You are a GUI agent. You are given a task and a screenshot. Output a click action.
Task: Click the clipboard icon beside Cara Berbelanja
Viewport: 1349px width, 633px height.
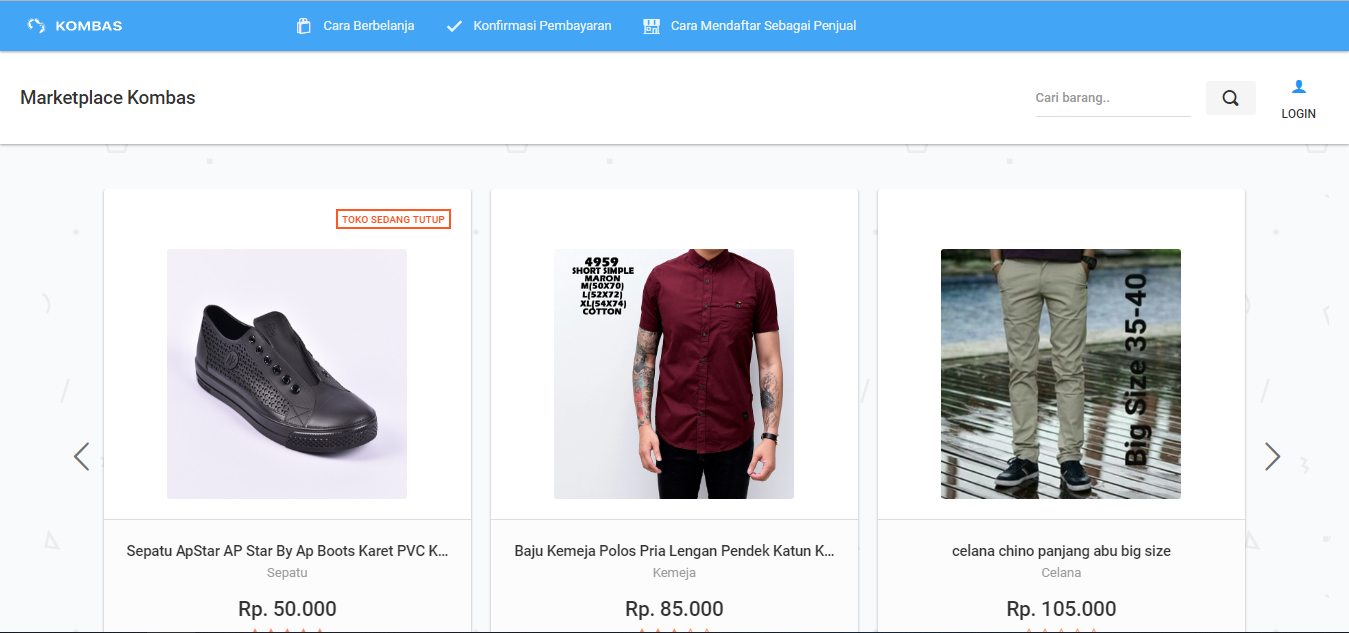pos(304,26)
